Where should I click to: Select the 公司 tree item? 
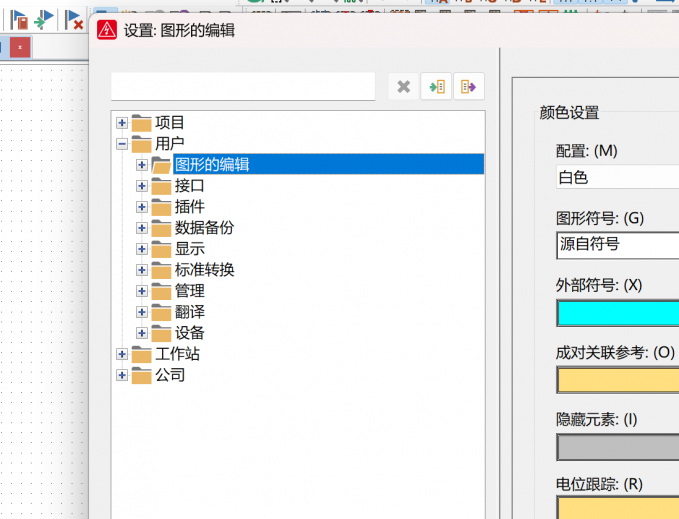170,375
